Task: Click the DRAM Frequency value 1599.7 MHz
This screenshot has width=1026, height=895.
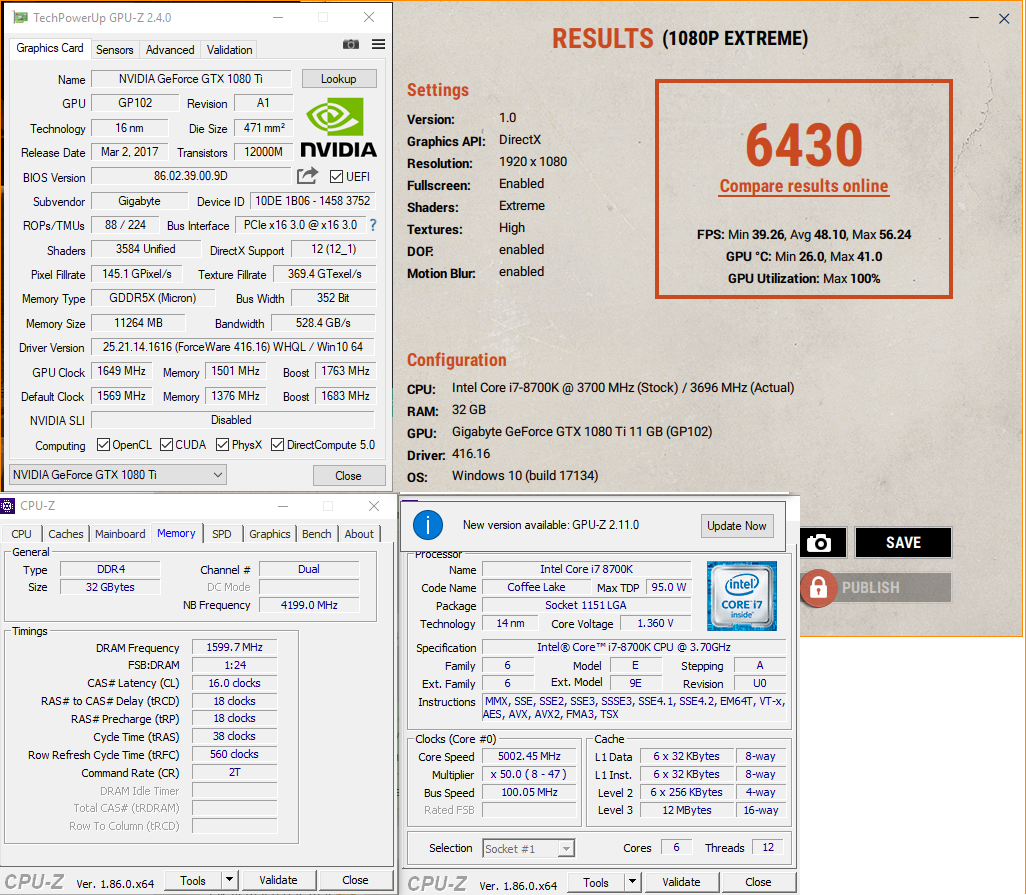Action: click(235, 647)
